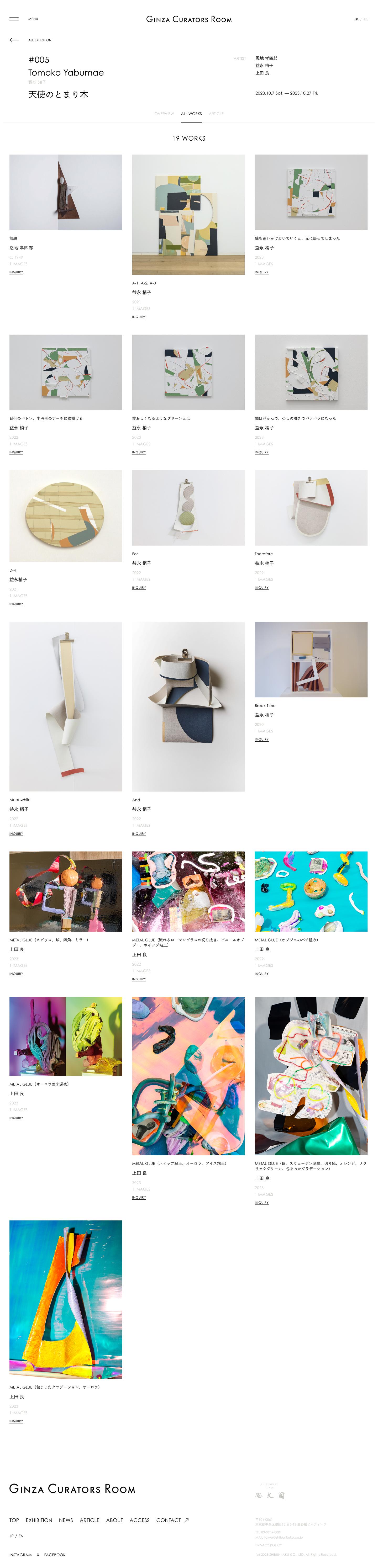Select JP language in the header
The width and height of the screenshot is (378, 1568).
pyautogui.click(x=355, y=19)
